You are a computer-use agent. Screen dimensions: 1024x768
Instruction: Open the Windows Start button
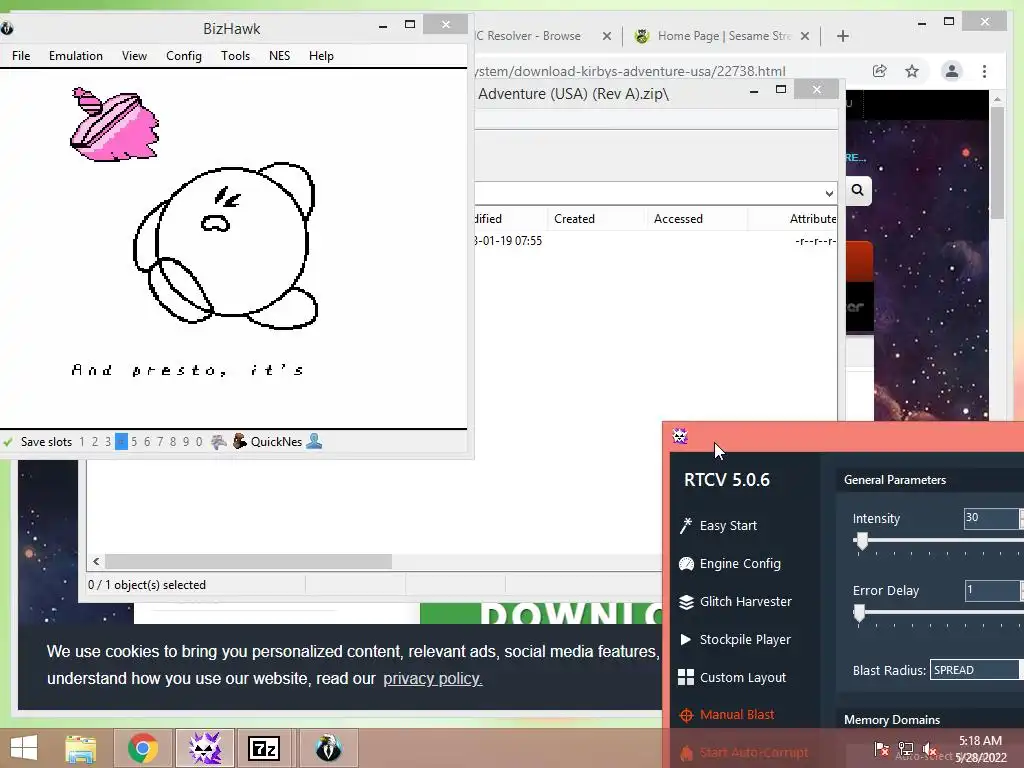point(24,748)
